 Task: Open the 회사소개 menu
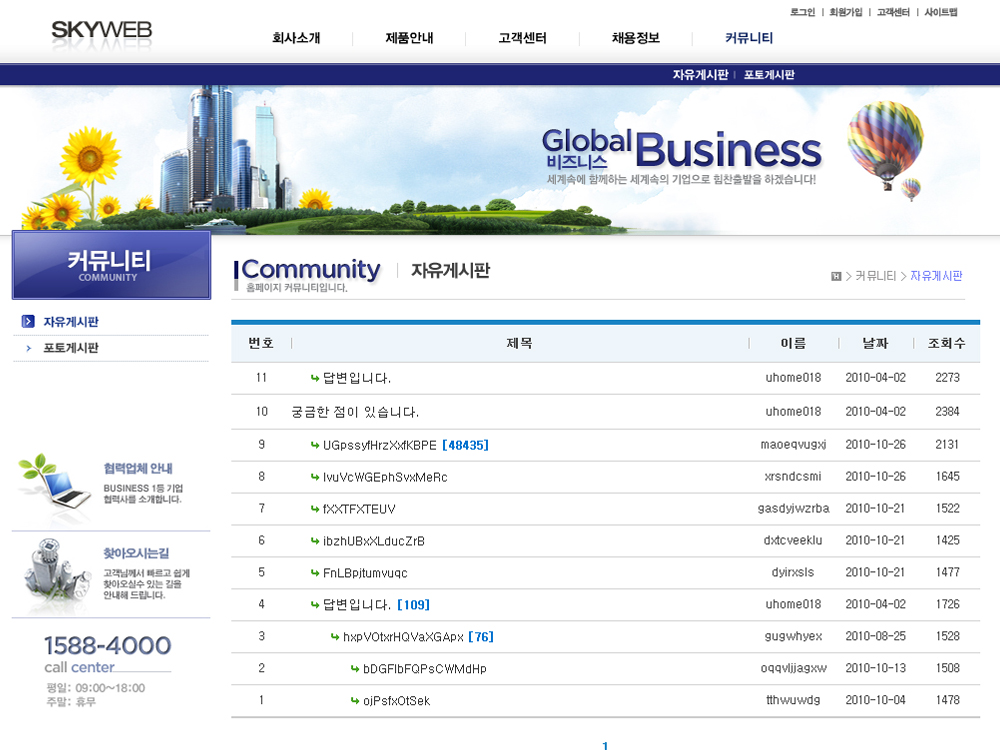point(296,39)
